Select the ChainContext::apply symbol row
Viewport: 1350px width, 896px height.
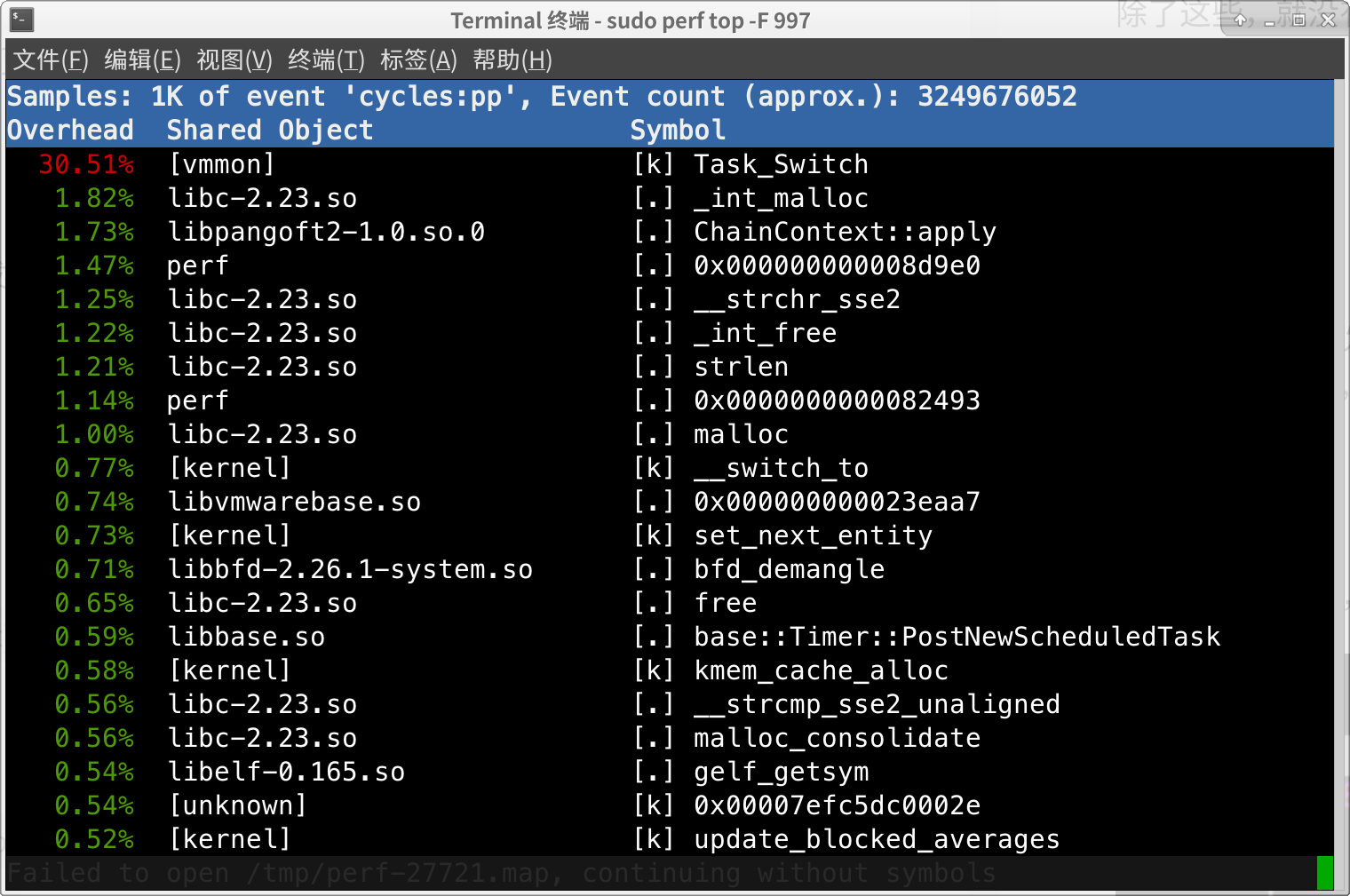(844, 231)
